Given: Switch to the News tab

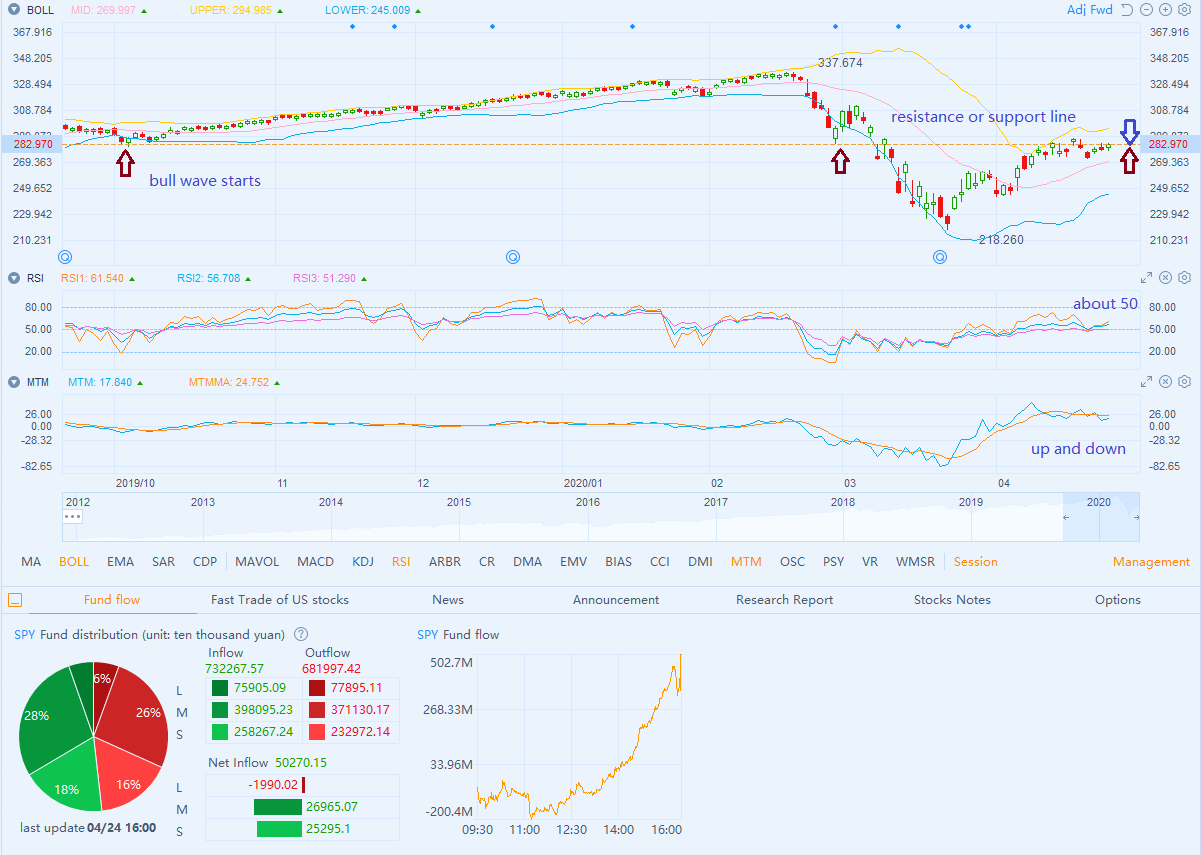Looking at the screenshot, I should (x=448, y=600).
